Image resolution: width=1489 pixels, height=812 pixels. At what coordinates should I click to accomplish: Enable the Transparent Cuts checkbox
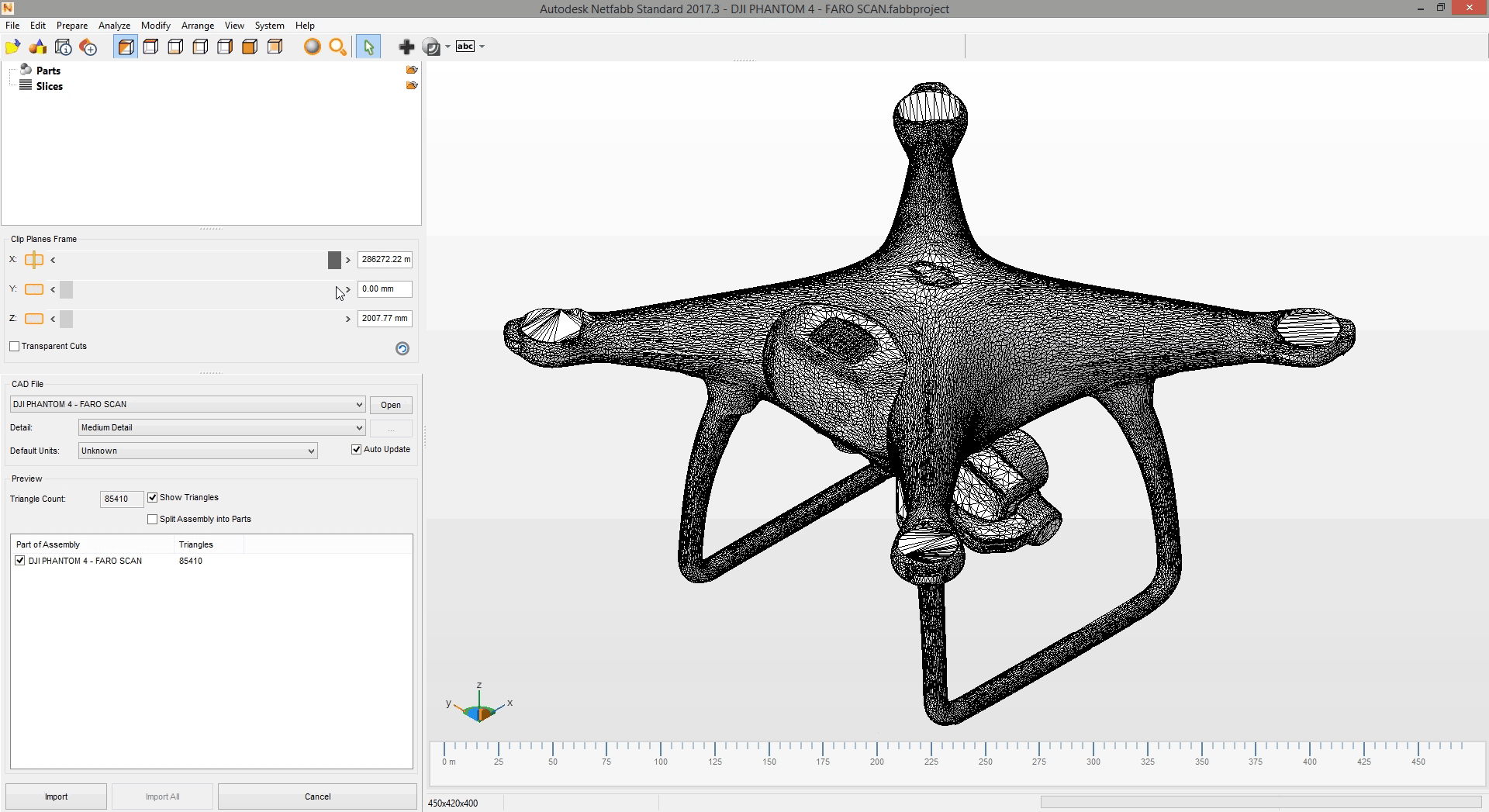click(x=15, y=347)
